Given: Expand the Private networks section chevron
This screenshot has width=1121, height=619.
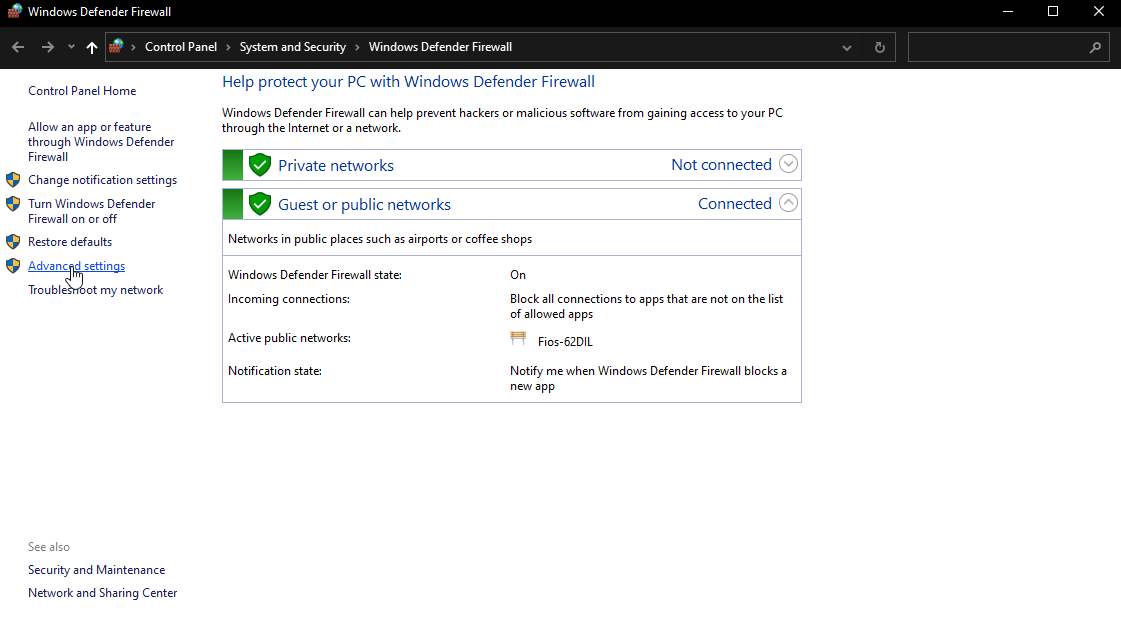Looking at the screenshot, I should coord(788,164).
